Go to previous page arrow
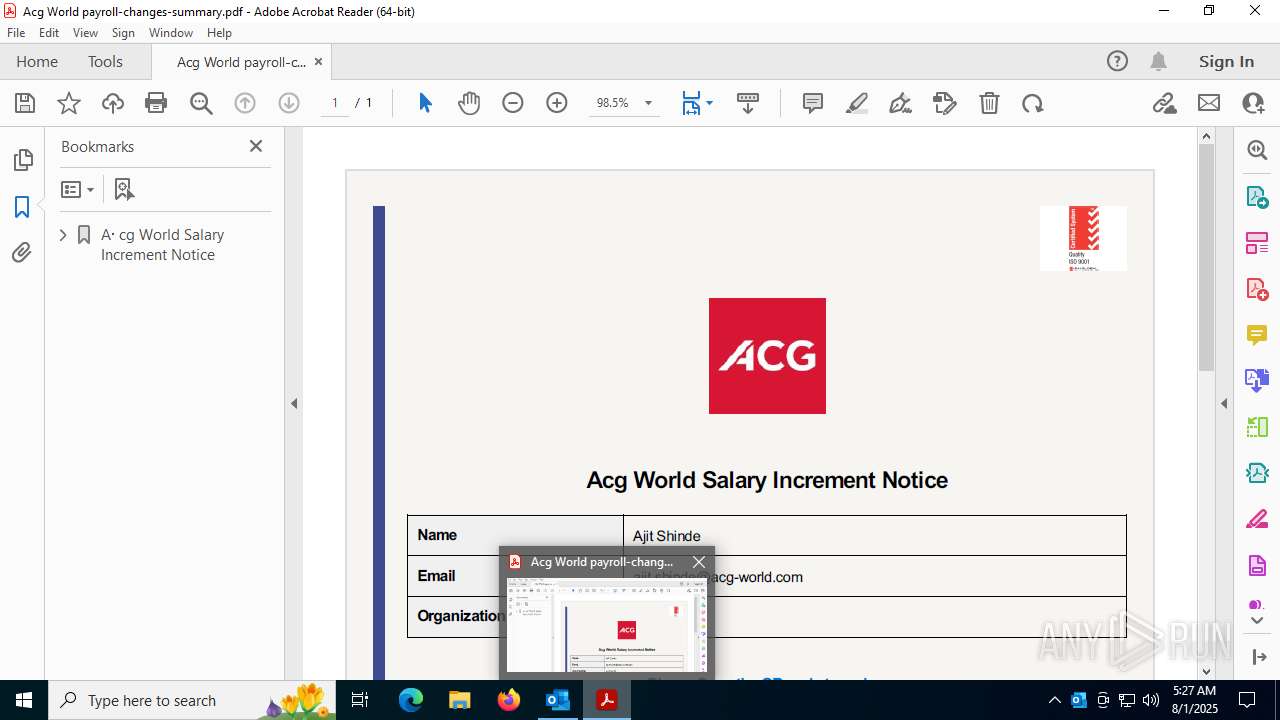 [245, 103]
